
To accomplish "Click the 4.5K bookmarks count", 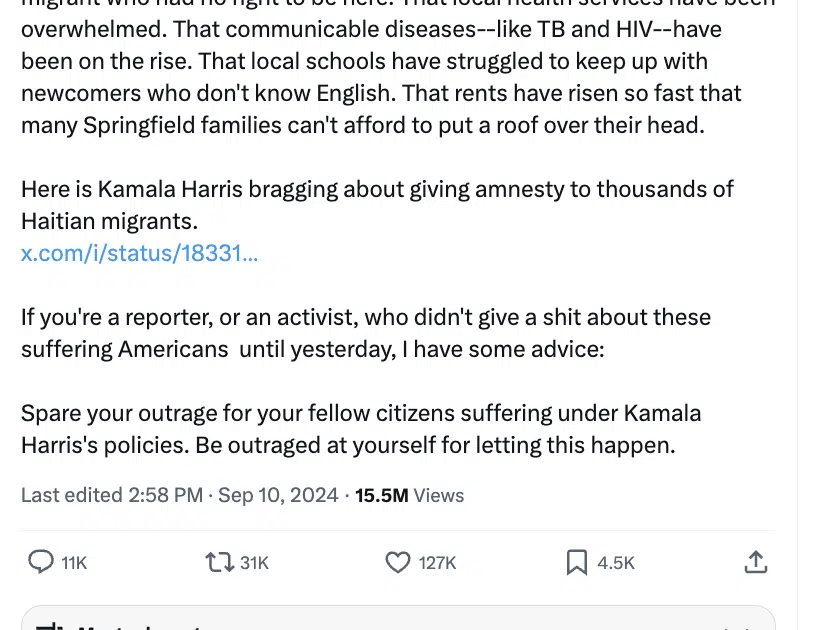I will [616, 563].
